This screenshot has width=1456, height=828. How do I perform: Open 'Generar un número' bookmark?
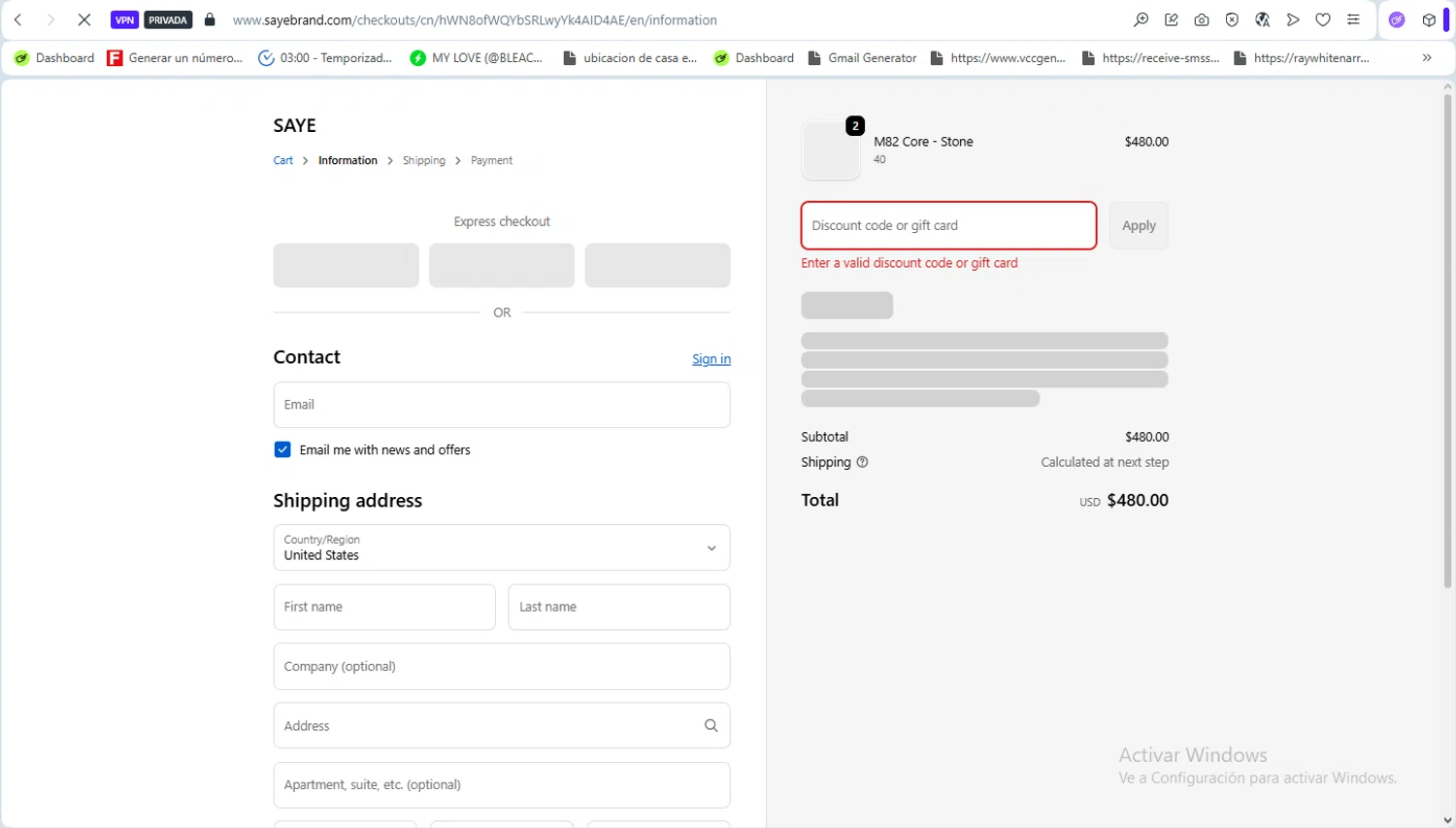point(175,58)
